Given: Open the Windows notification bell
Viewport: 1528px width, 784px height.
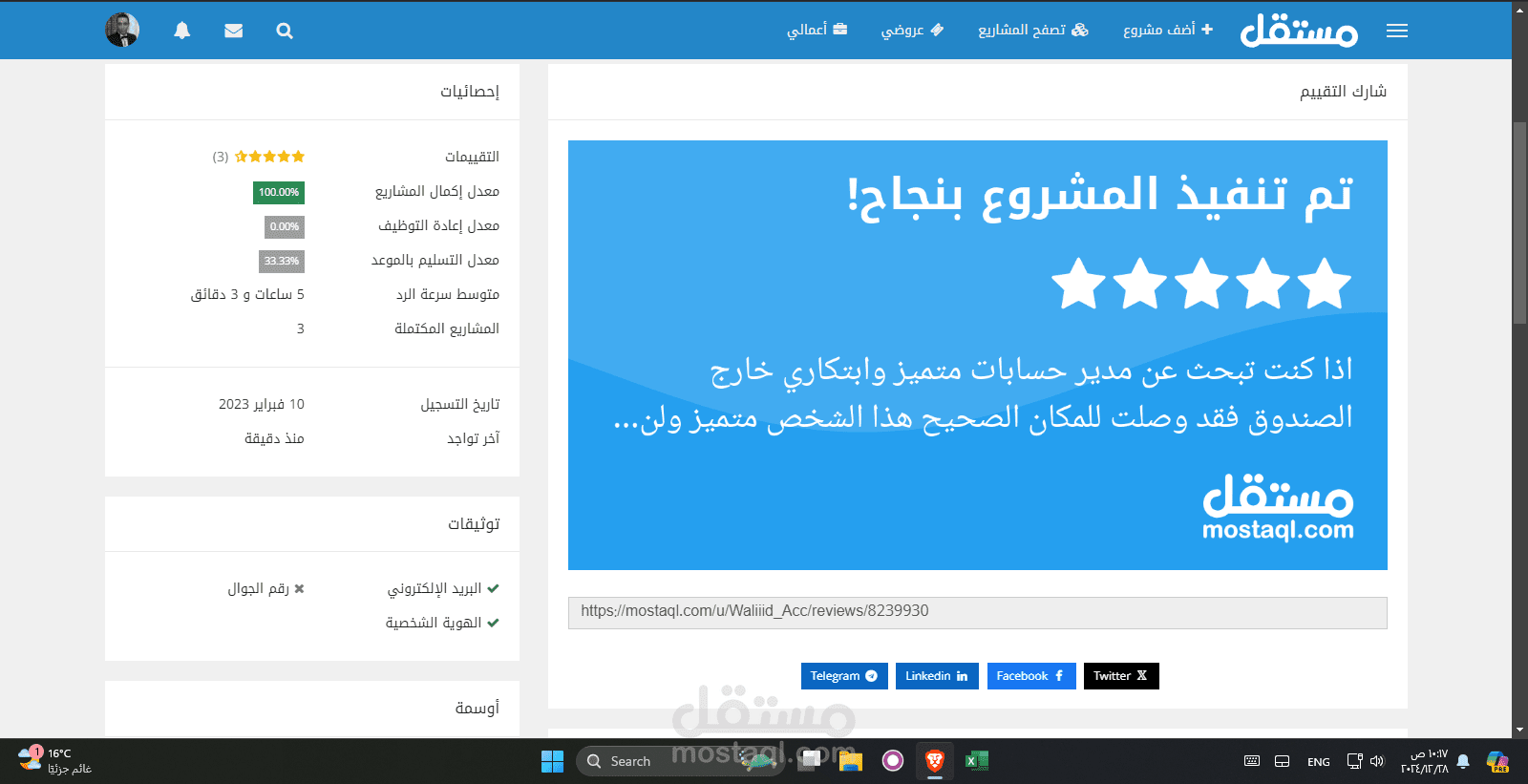Looking at the screenshot, I should (1463, 761).
